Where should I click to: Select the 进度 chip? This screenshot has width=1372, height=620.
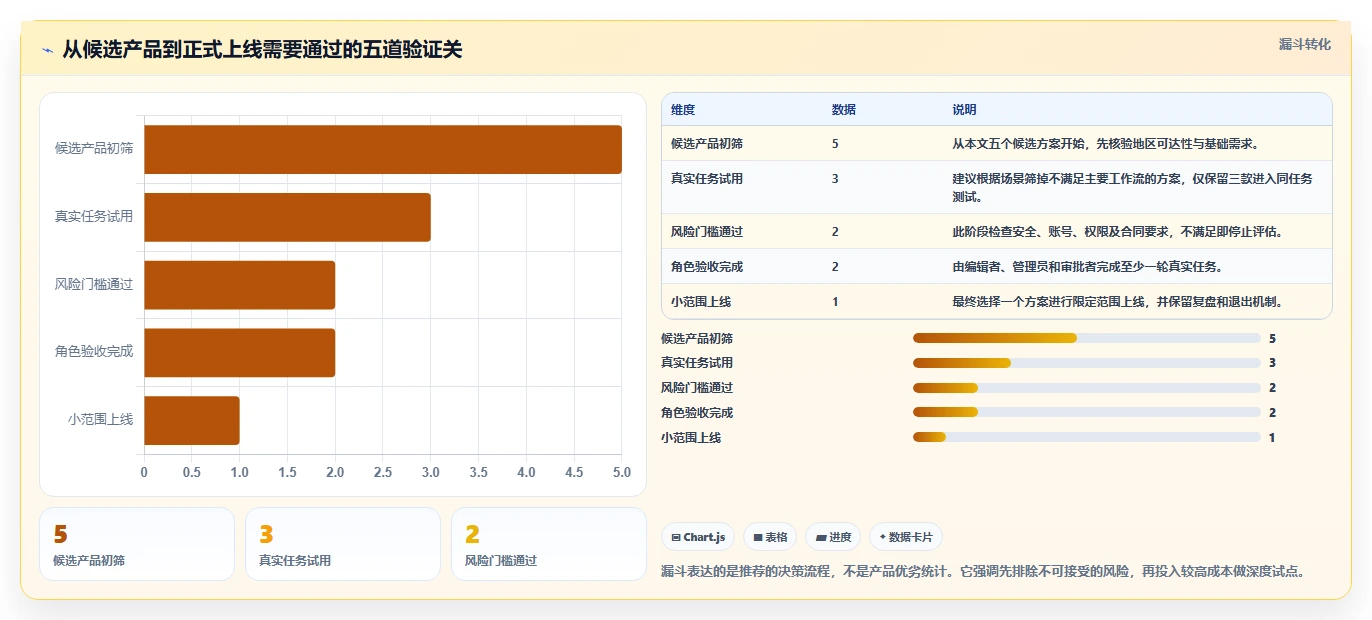point(833,537)
